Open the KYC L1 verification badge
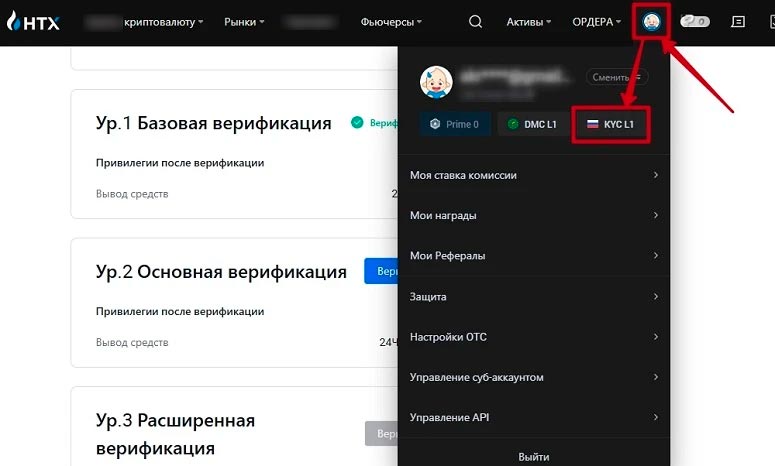 pyautogui.click(x=610, y=124)
